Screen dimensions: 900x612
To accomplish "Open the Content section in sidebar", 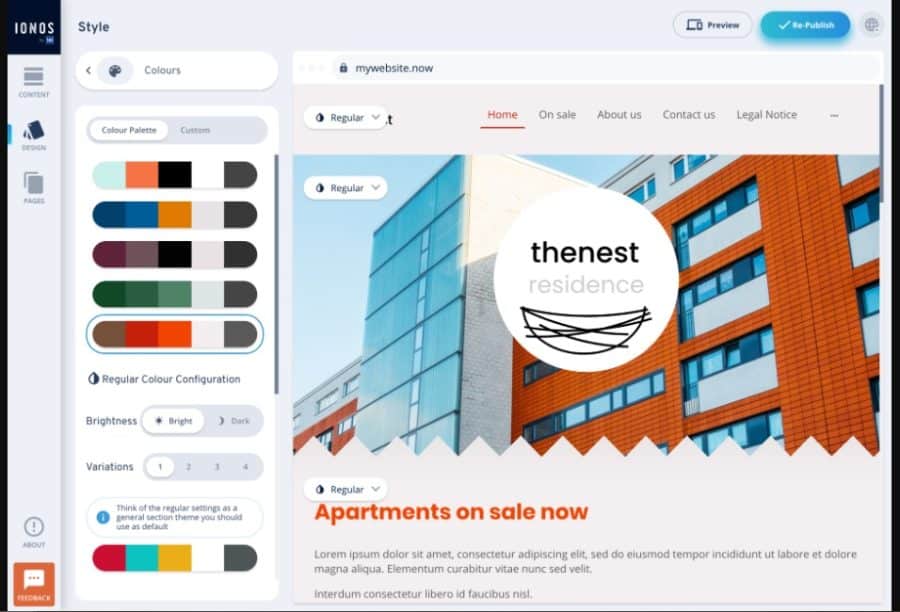I will coord(33,82).
